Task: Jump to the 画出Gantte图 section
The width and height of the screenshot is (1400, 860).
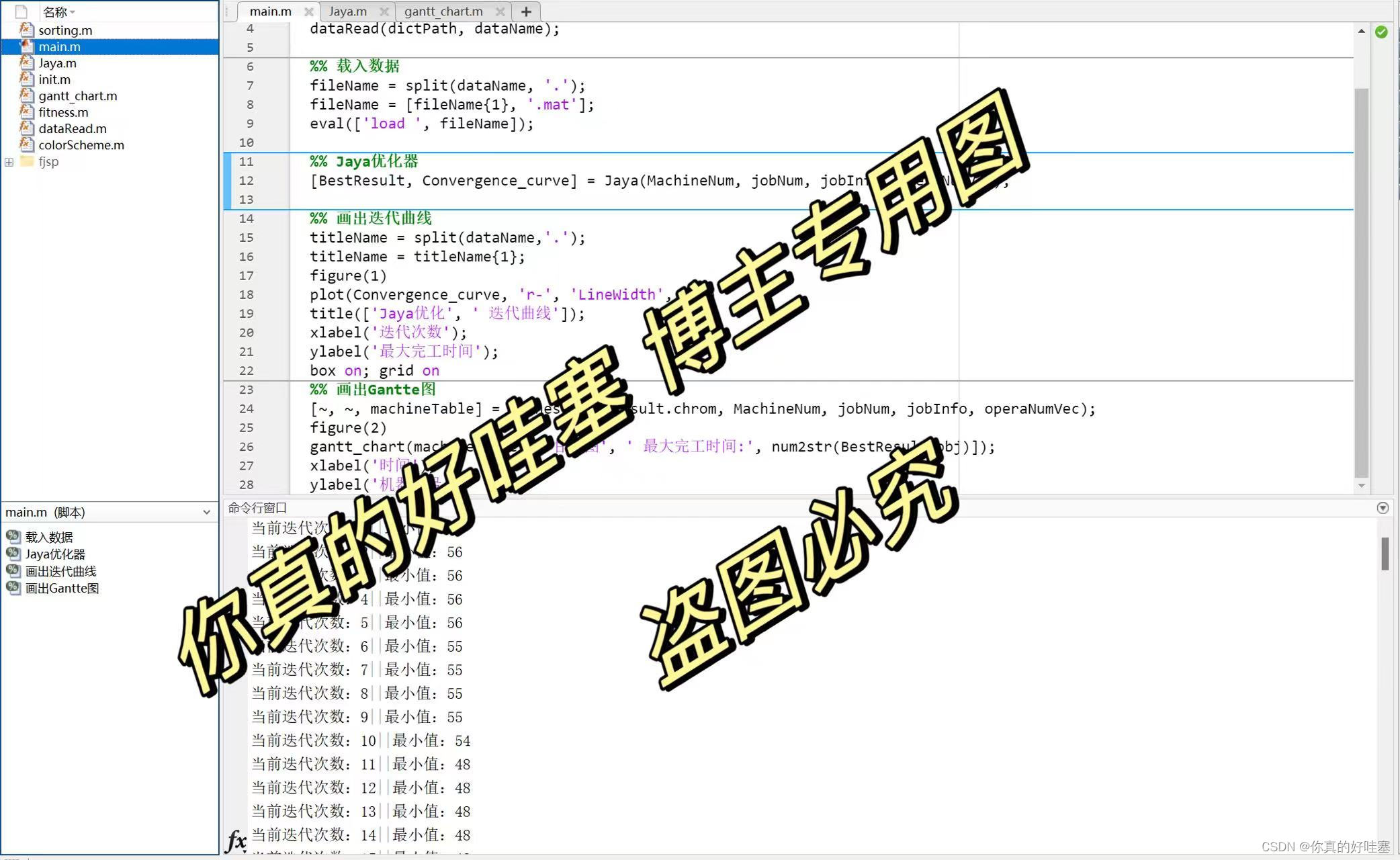Action: [62, 589]
